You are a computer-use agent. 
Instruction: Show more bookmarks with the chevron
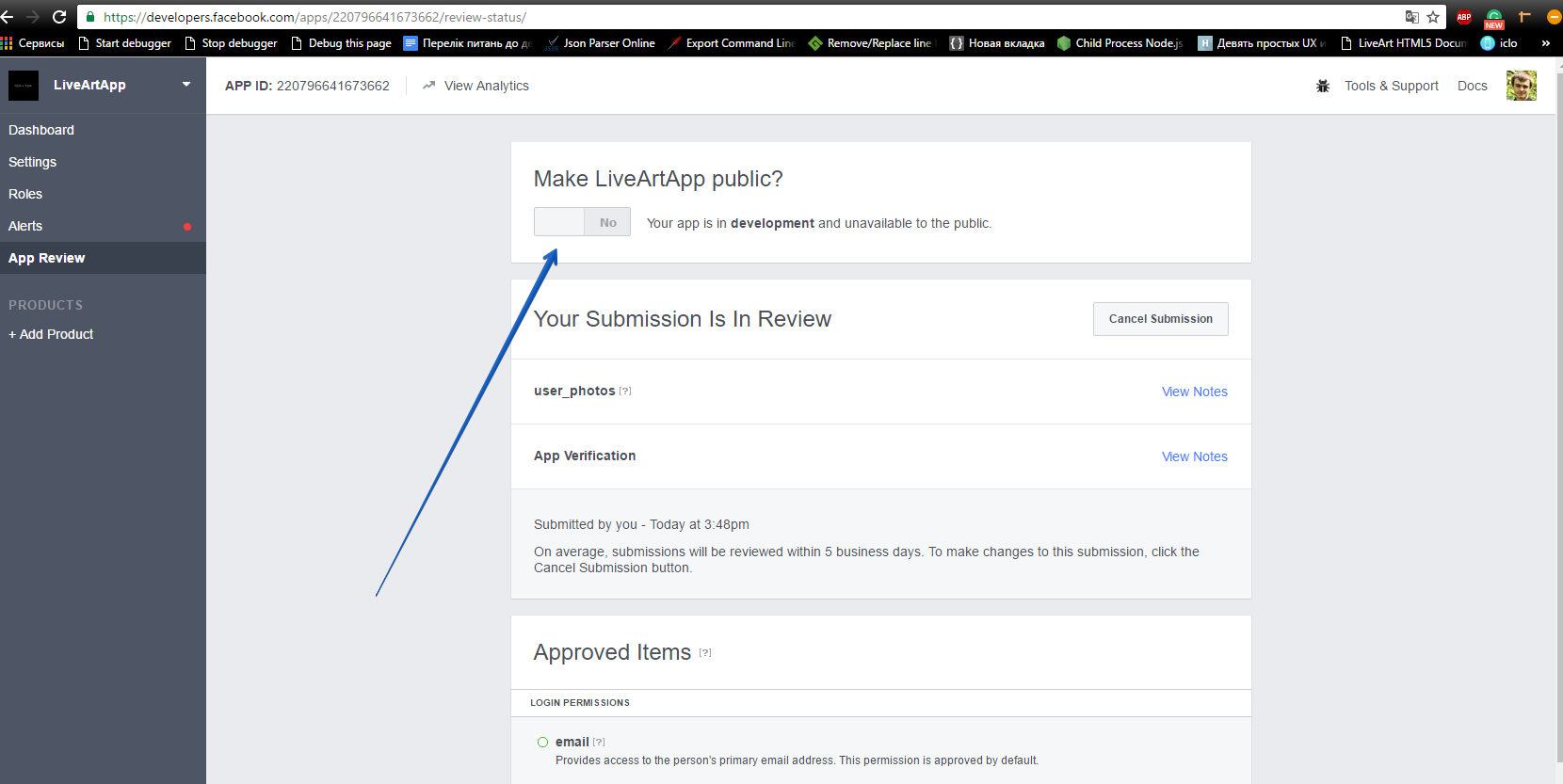(x=1545, y=43)
